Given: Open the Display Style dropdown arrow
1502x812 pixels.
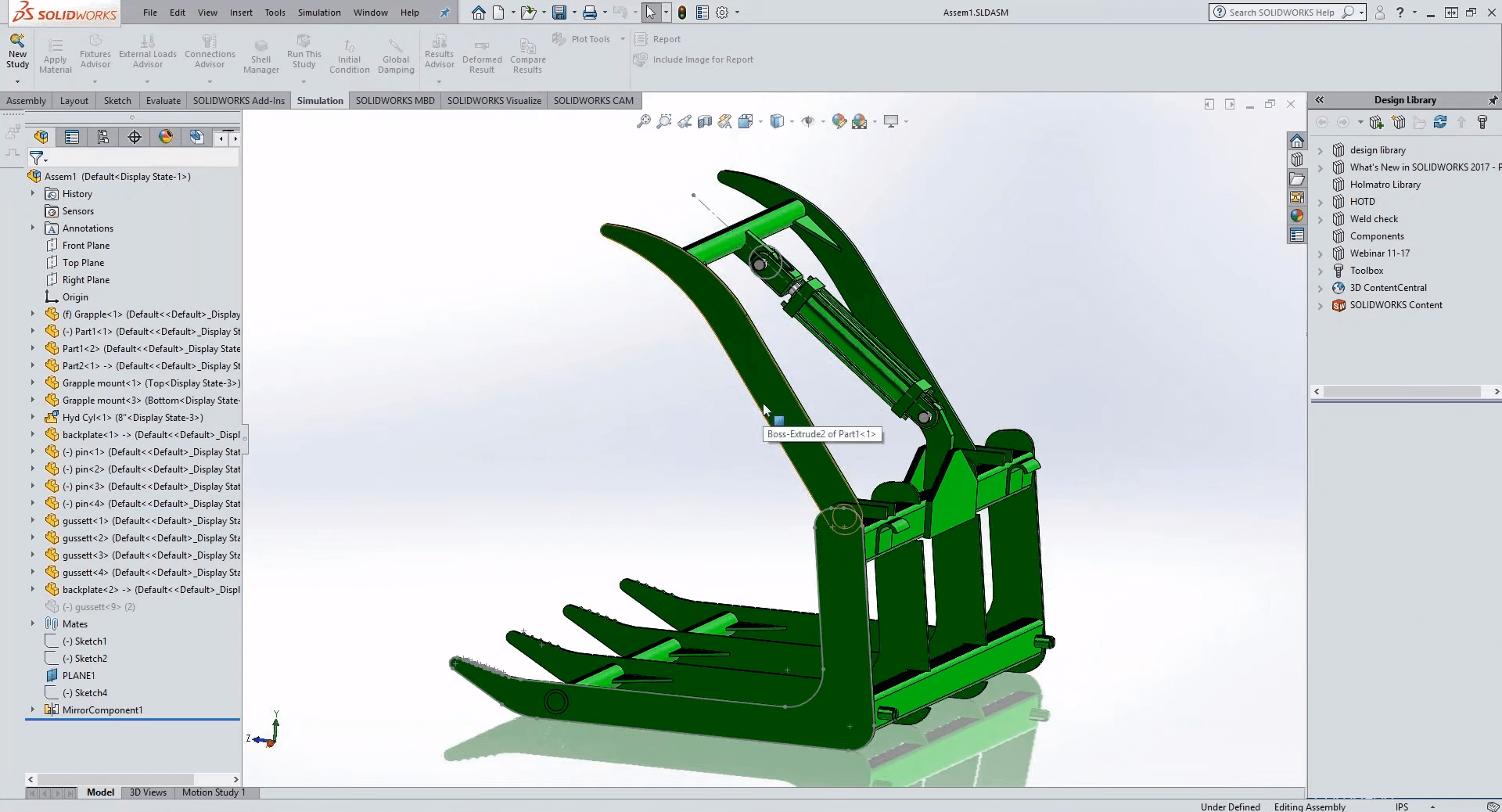Looking at the screenshot, I should pyautogui.click(x=792, y=121).
